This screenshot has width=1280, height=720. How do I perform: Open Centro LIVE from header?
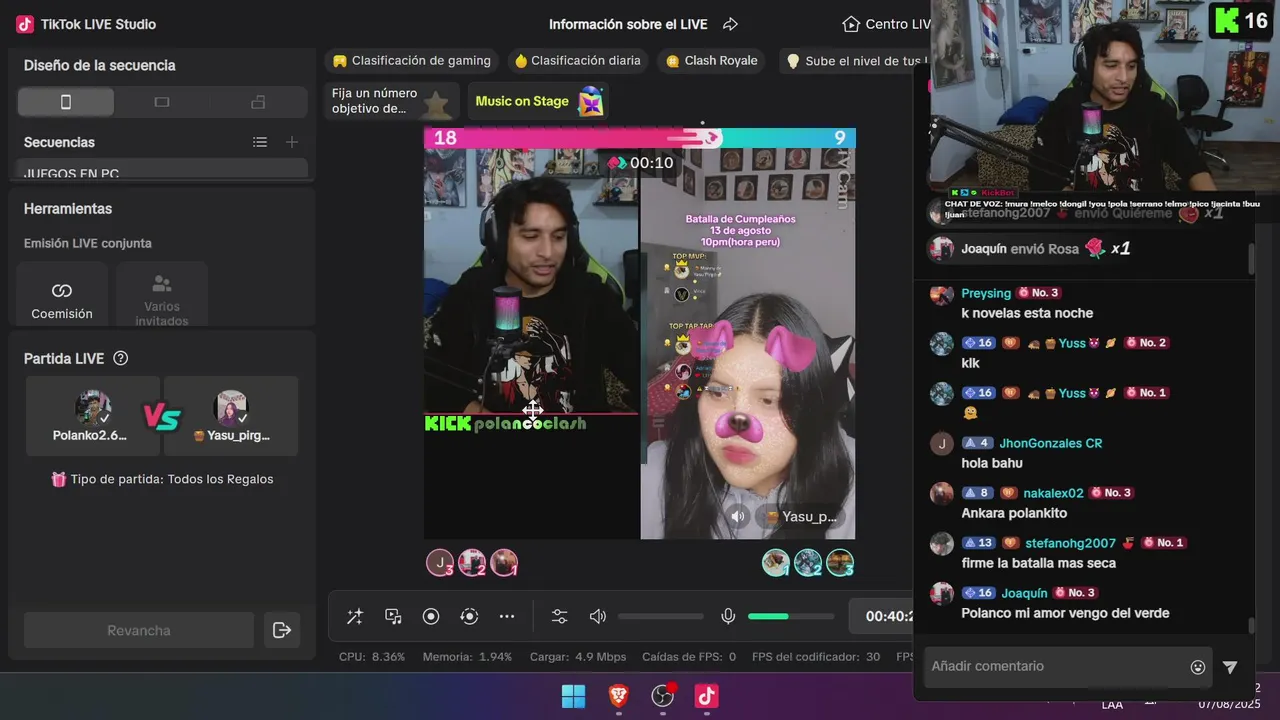click(x=886, y=24)
